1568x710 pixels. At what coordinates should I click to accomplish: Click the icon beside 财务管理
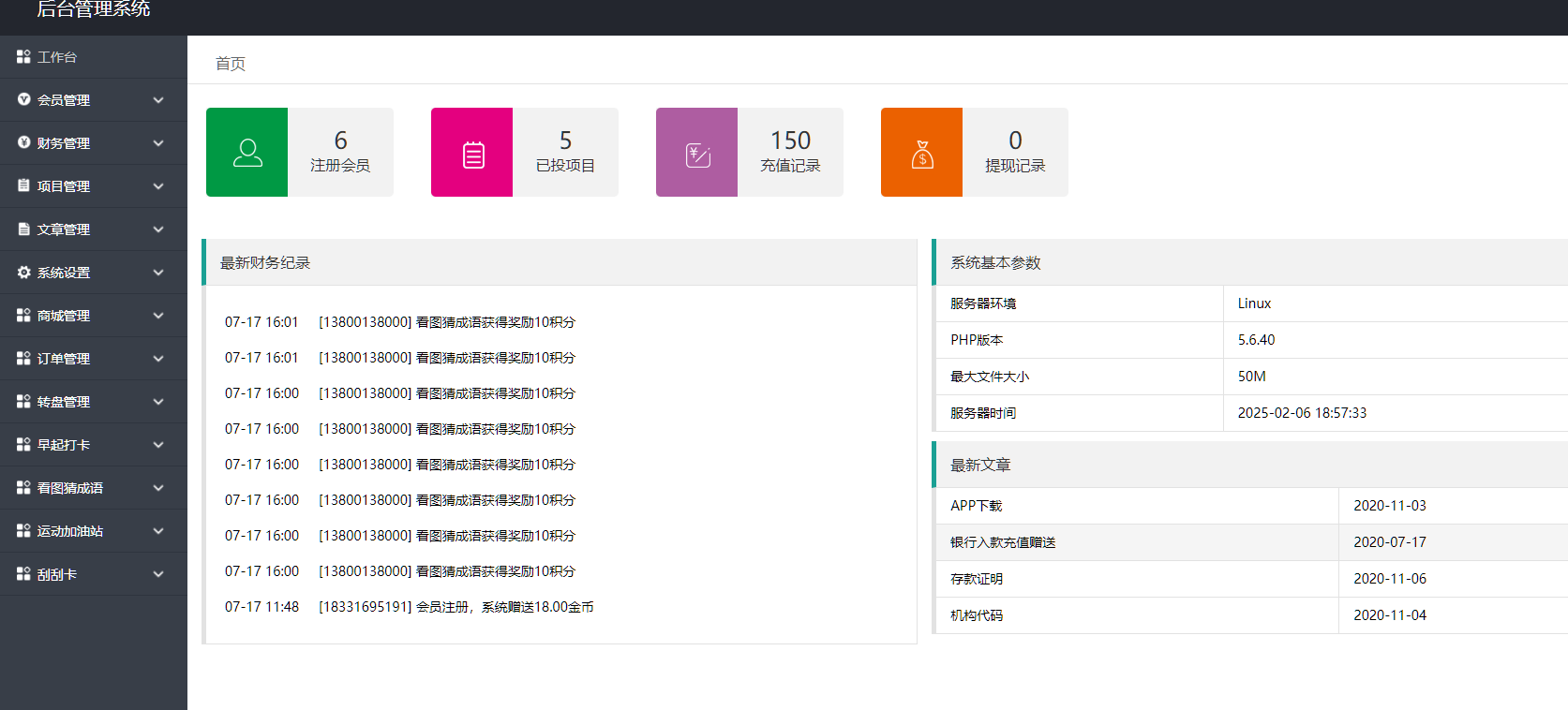[x=24, y=143]
